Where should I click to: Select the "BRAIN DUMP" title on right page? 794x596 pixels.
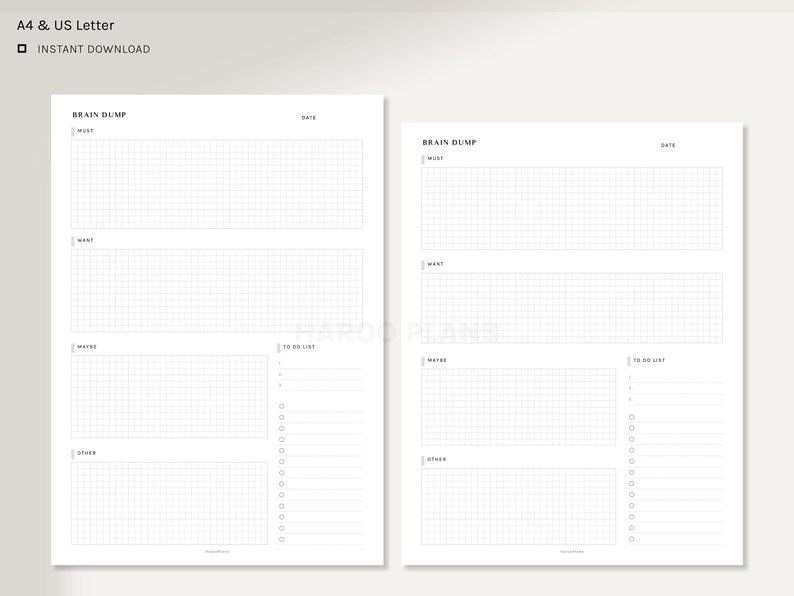pos(450,143)
